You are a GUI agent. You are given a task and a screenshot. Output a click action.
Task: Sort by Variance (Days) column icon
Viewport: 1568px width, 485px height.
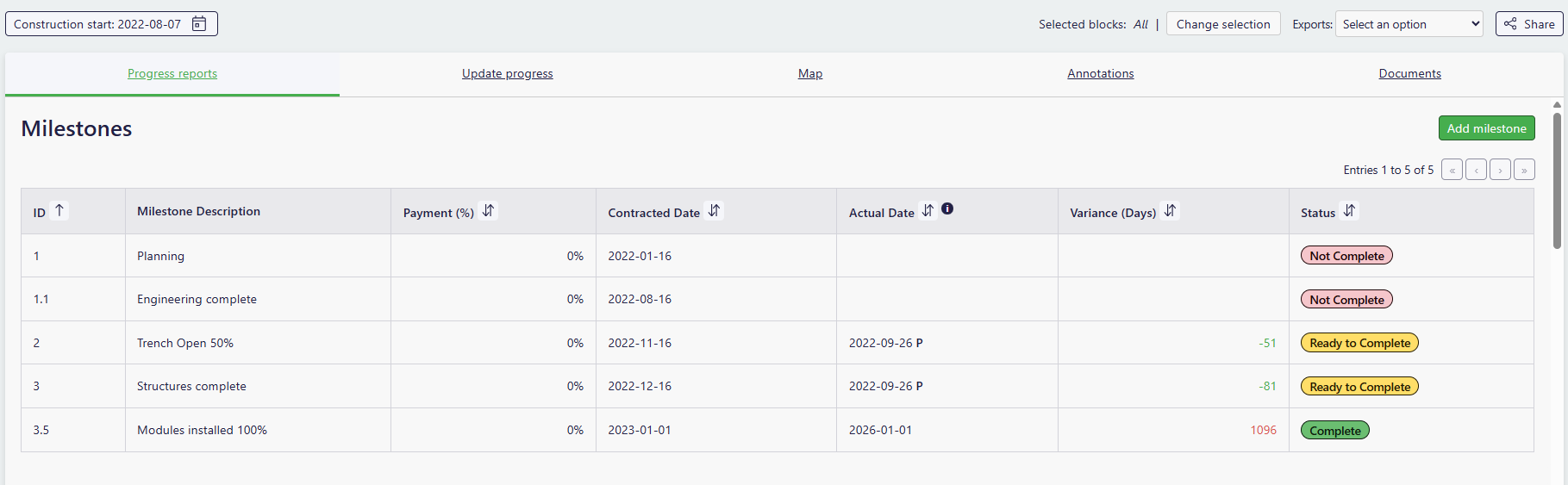1170,210
